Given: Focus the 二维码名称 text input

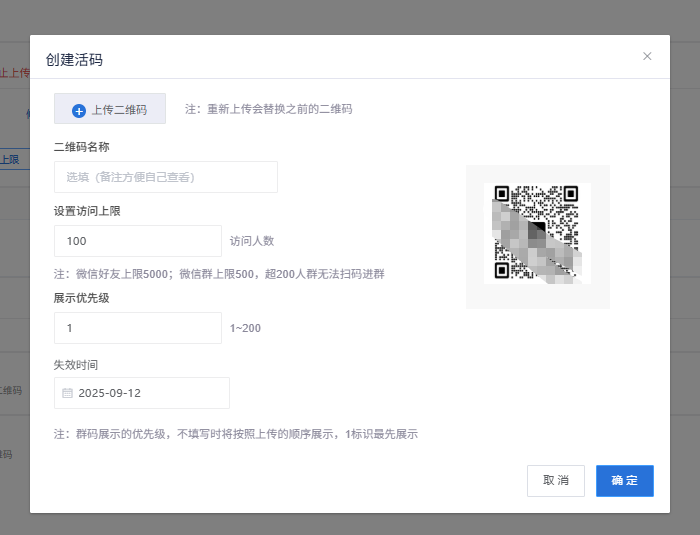Looking at the screenshot, I should (x=166, y=177).
